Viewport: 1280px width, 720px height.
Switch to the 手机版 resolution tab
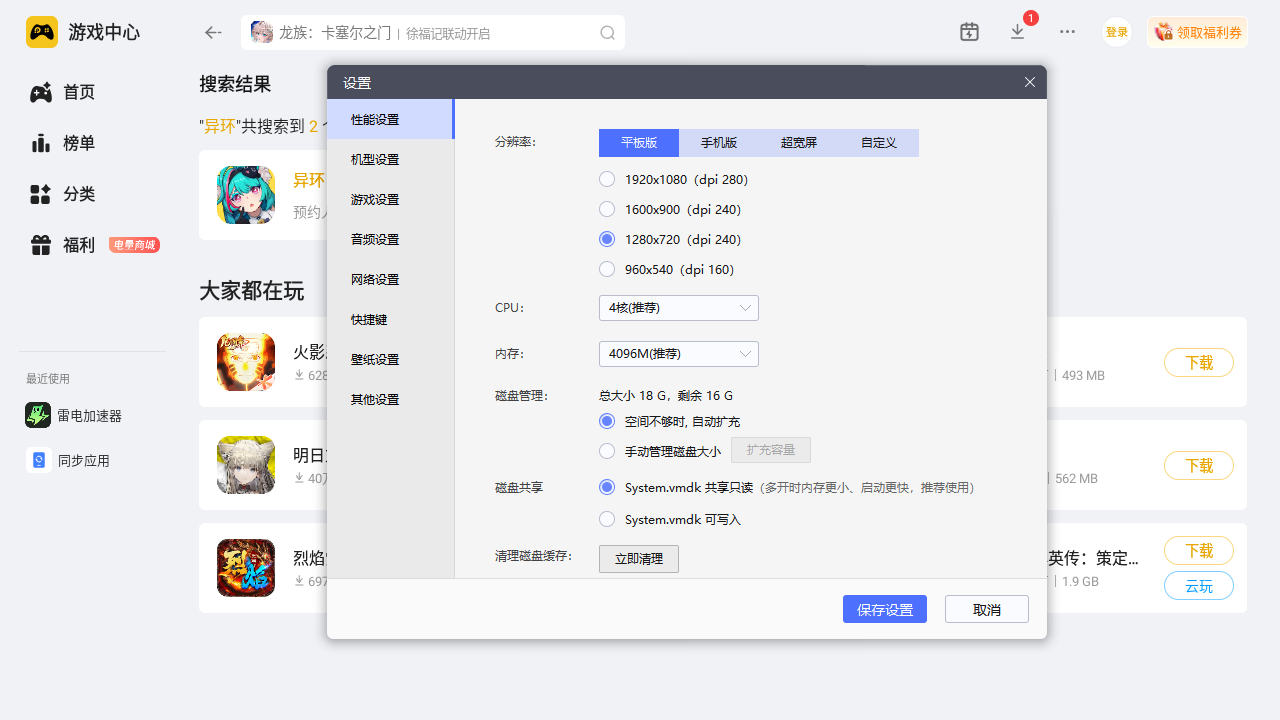(x=718, y=143)
